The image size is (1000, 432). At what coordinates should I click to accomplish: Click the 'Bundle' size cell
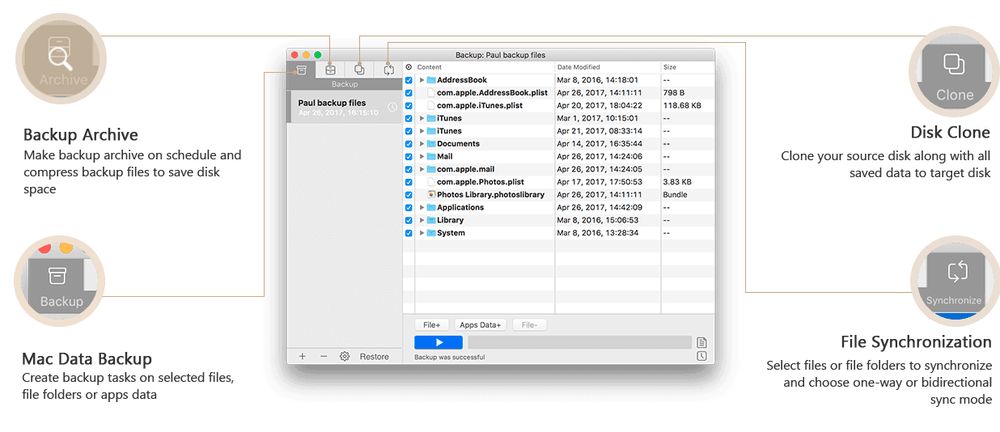[x=675, y=195]
